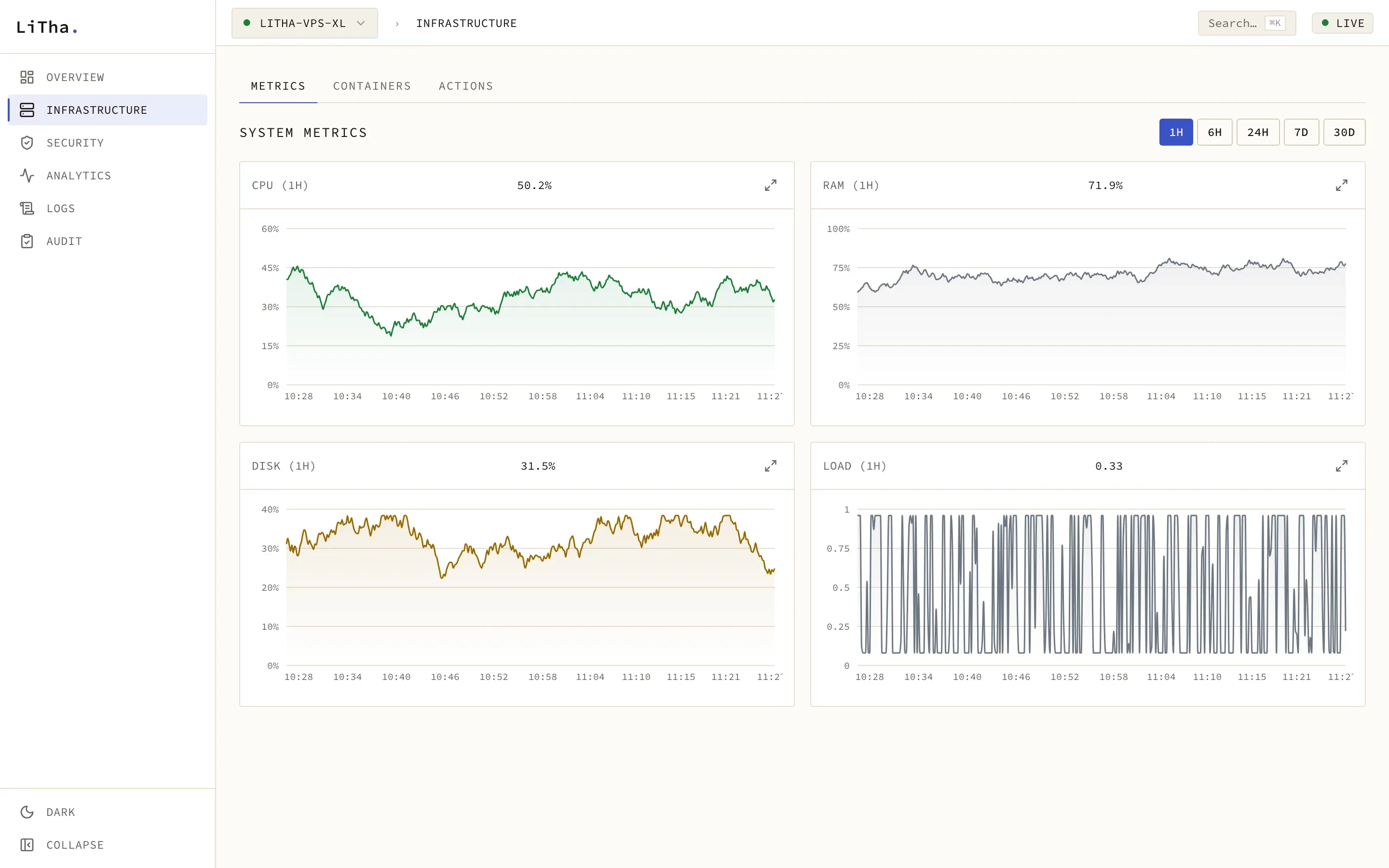Click the Infrastructure server icon
The image size is (1389, 868).
point(27,109)
